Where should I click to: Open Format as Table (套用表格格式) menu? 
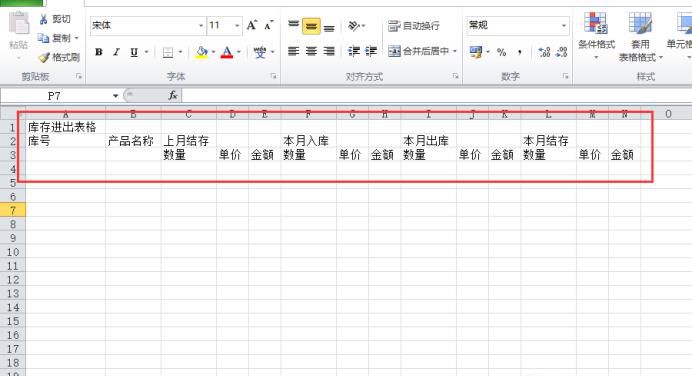tap(640, 37)
